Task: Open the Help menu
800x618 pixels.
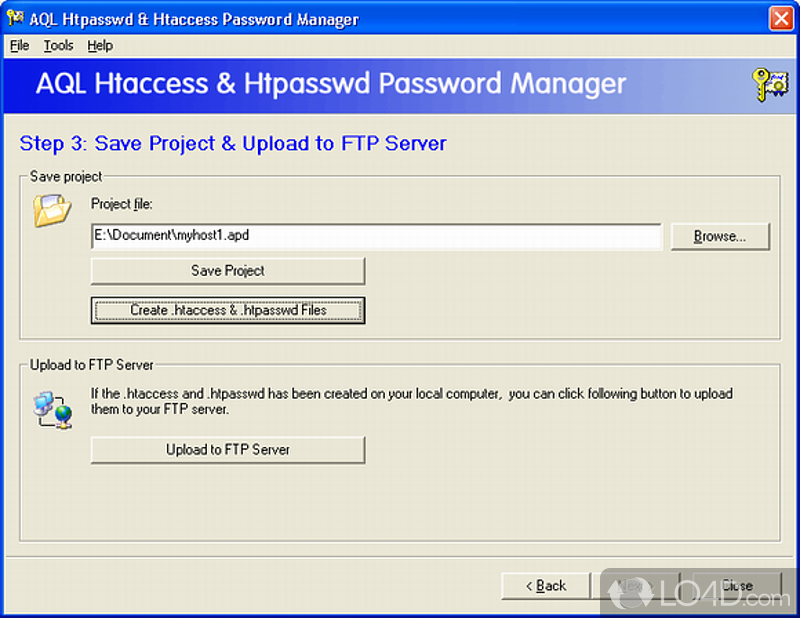Action: click(x=99, y=45)
